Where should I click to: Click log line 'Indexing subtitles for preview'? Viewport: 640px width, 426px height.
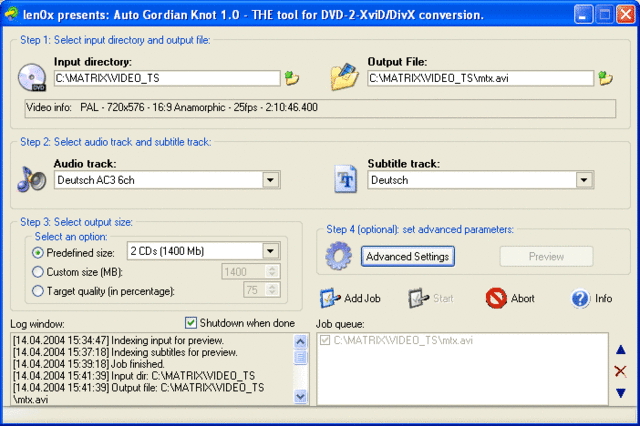click(x=125, y=352)
